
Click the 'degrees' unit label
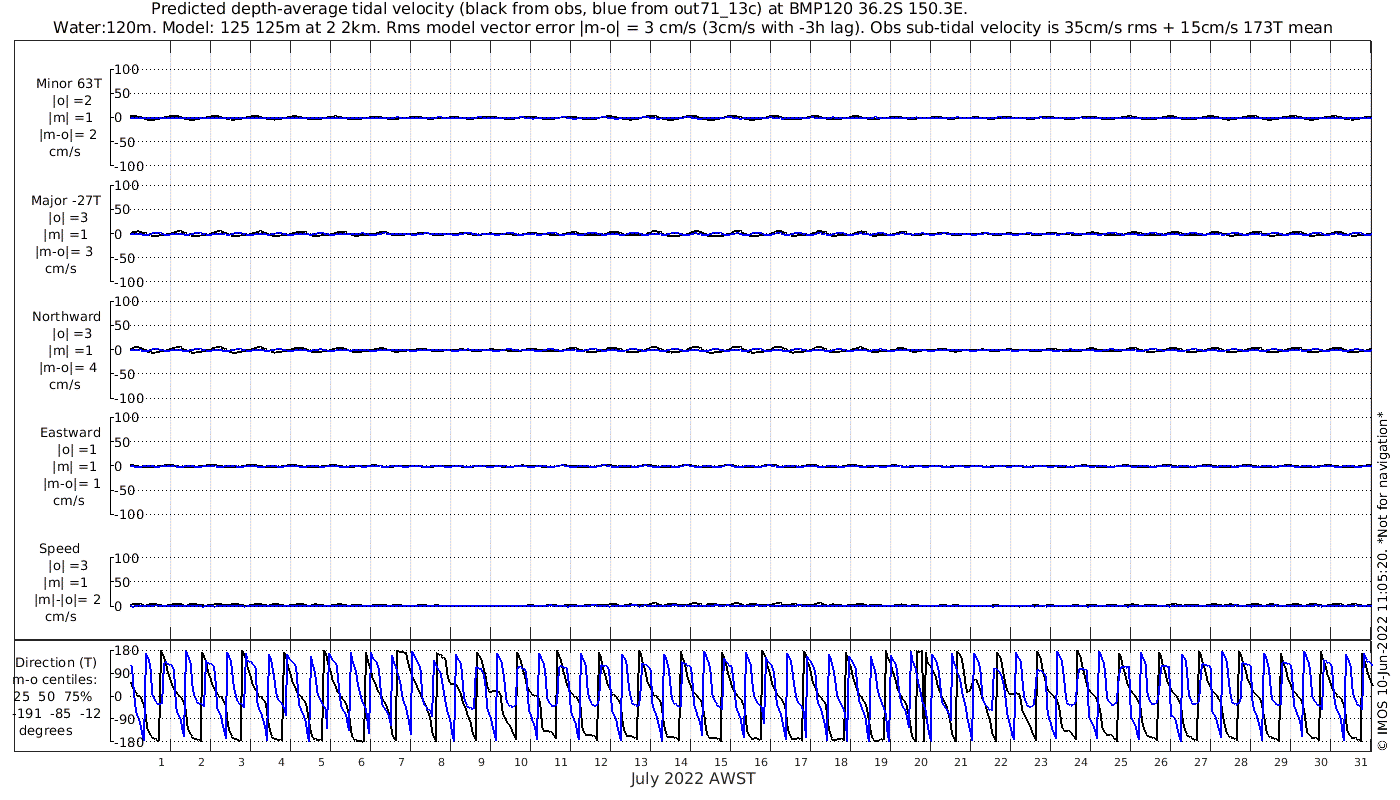coord(45,730)
